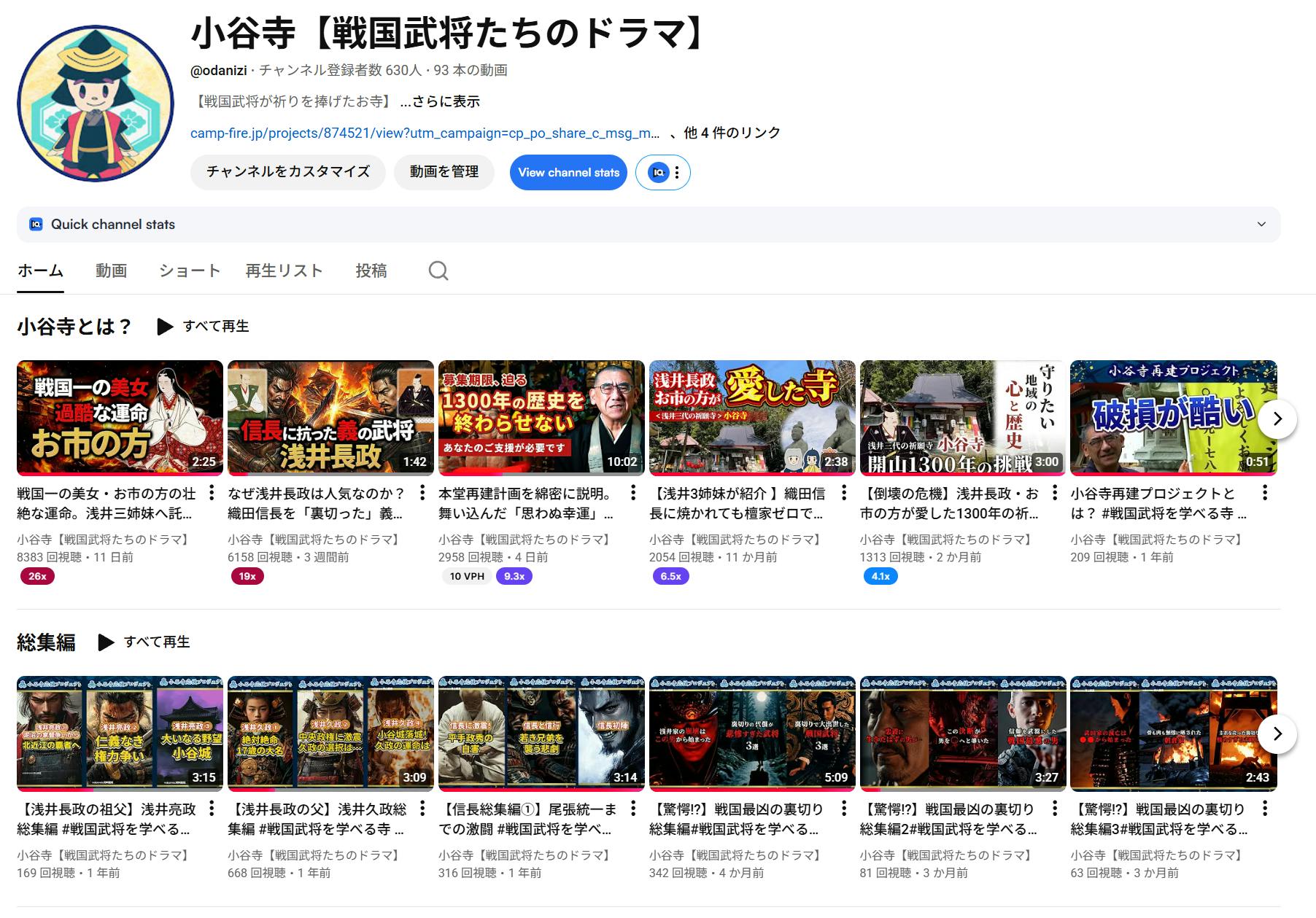
Task: Switch to the 動画 tab
Action: pos(111,271)
